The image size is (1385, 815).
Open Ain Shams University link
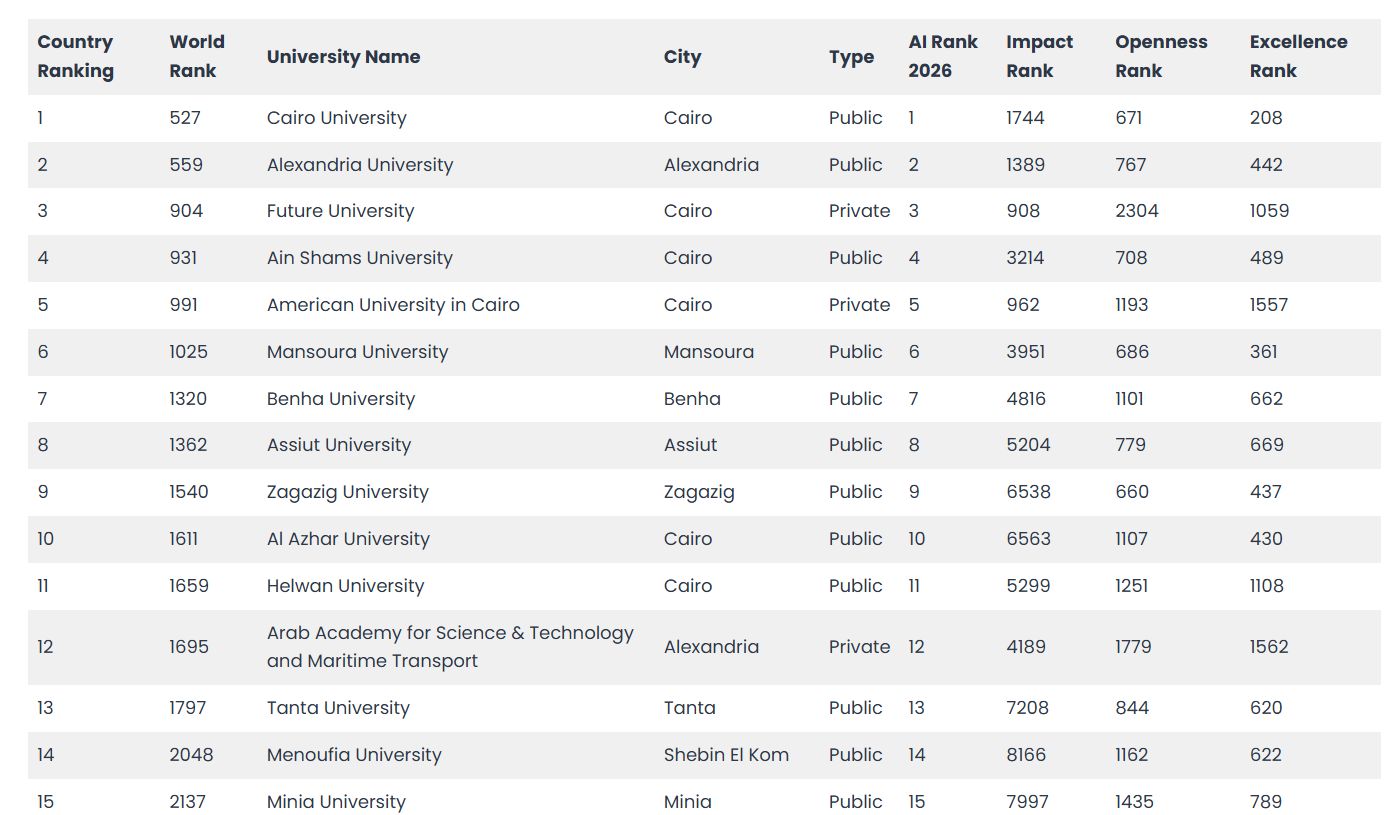[360, 258]
